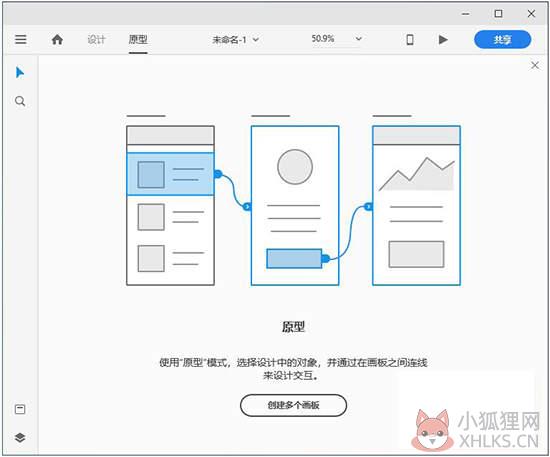Click the first artboard list illustration
The image size is (550, 457).
(170, 205)
